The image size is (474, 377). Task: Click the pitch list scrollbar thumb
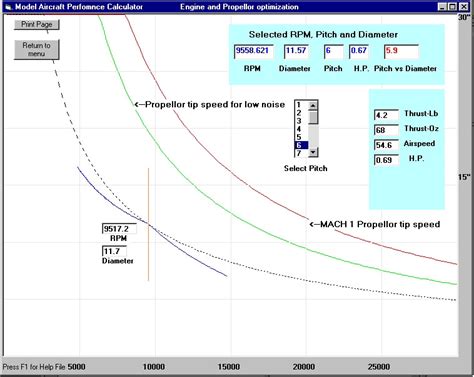click(x=313, y=117)
